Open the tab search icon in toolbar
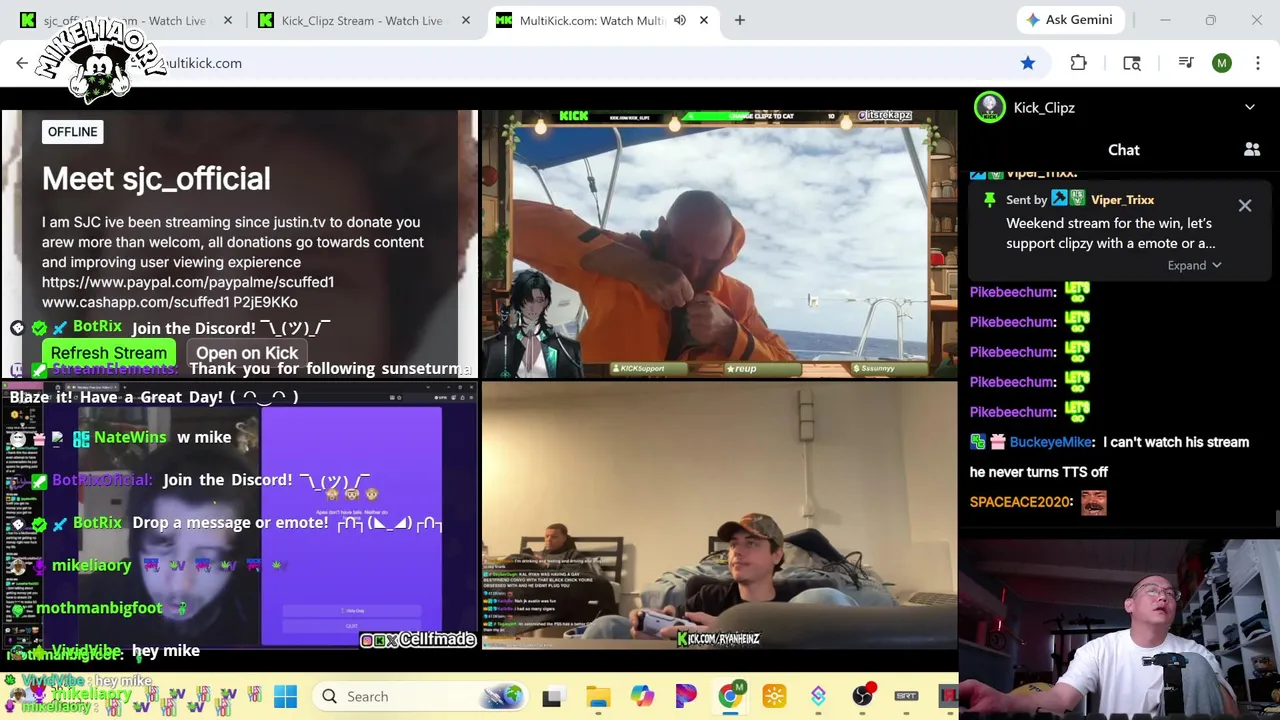 click(1132, 63)
